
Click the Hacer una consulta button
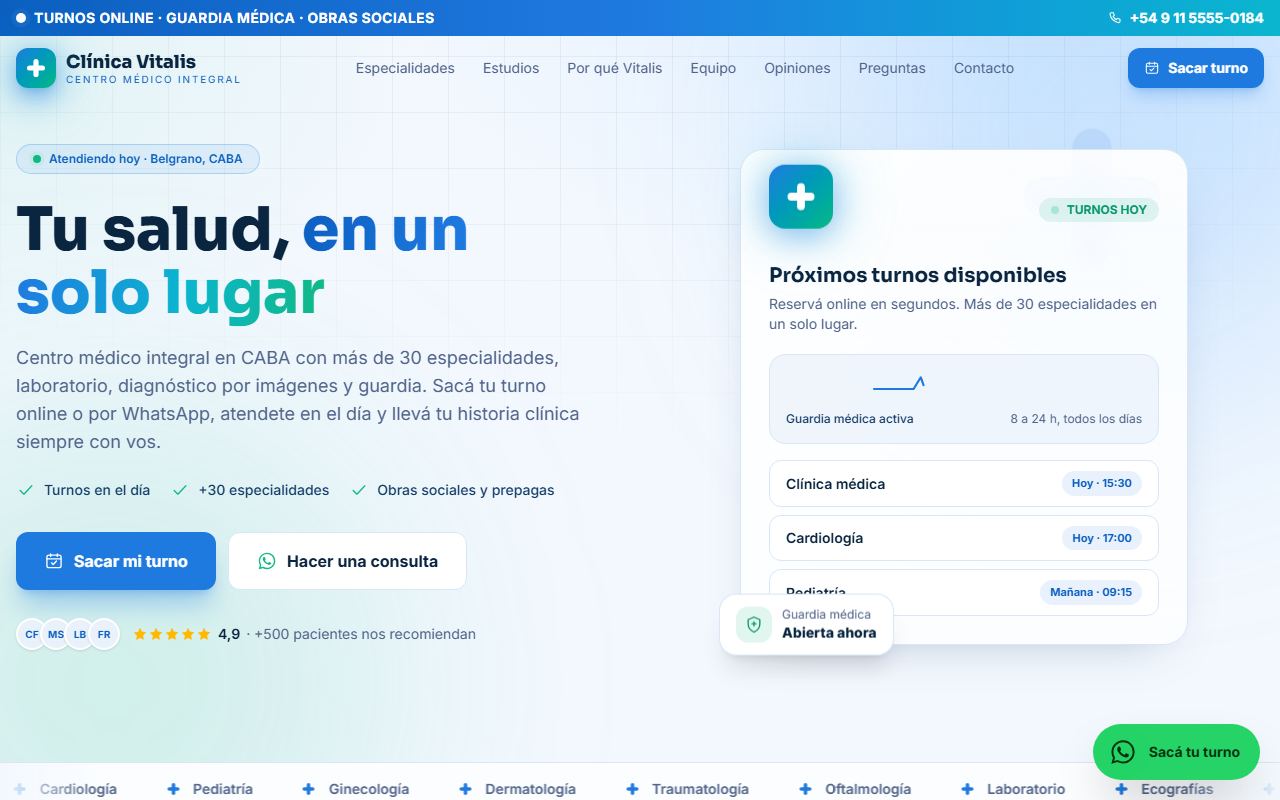347,561
